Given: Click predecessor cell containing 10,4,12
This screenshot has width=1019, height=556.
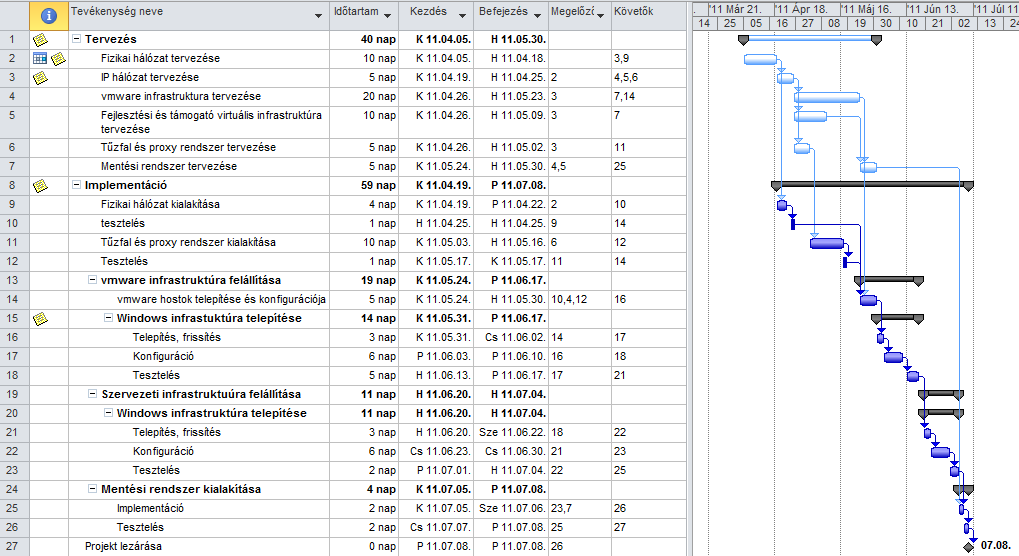Looking at the screenshot, I should (x=580, y=299).
